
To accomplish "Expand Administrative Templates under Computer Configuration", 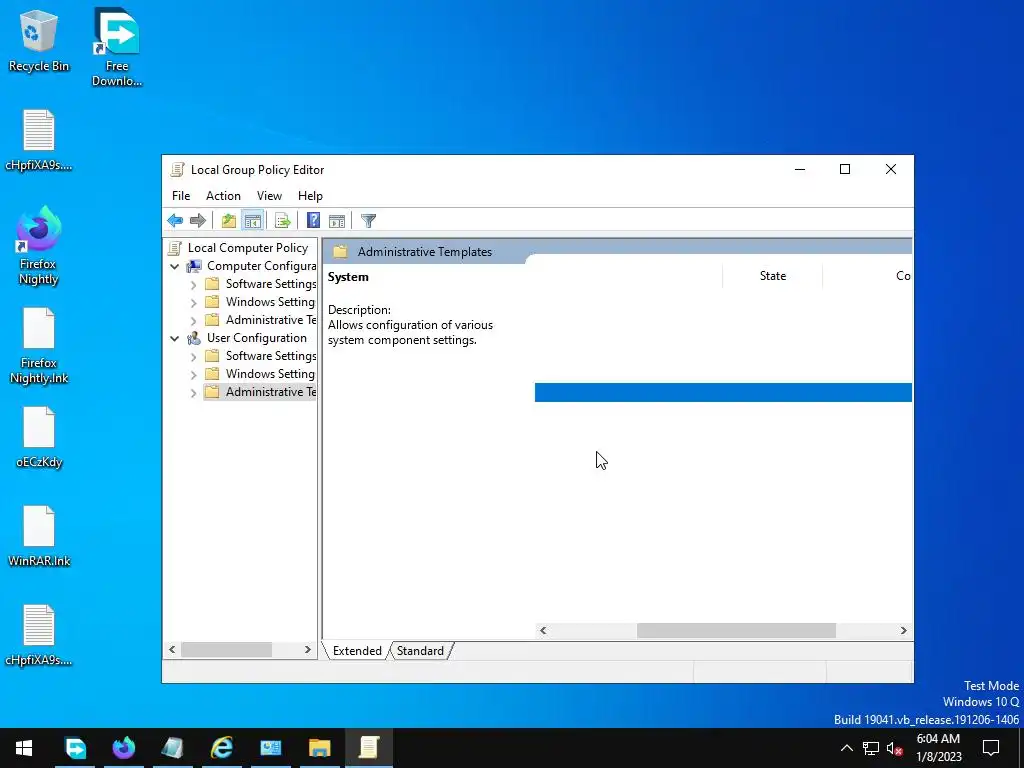I will [x=193, y=321].
